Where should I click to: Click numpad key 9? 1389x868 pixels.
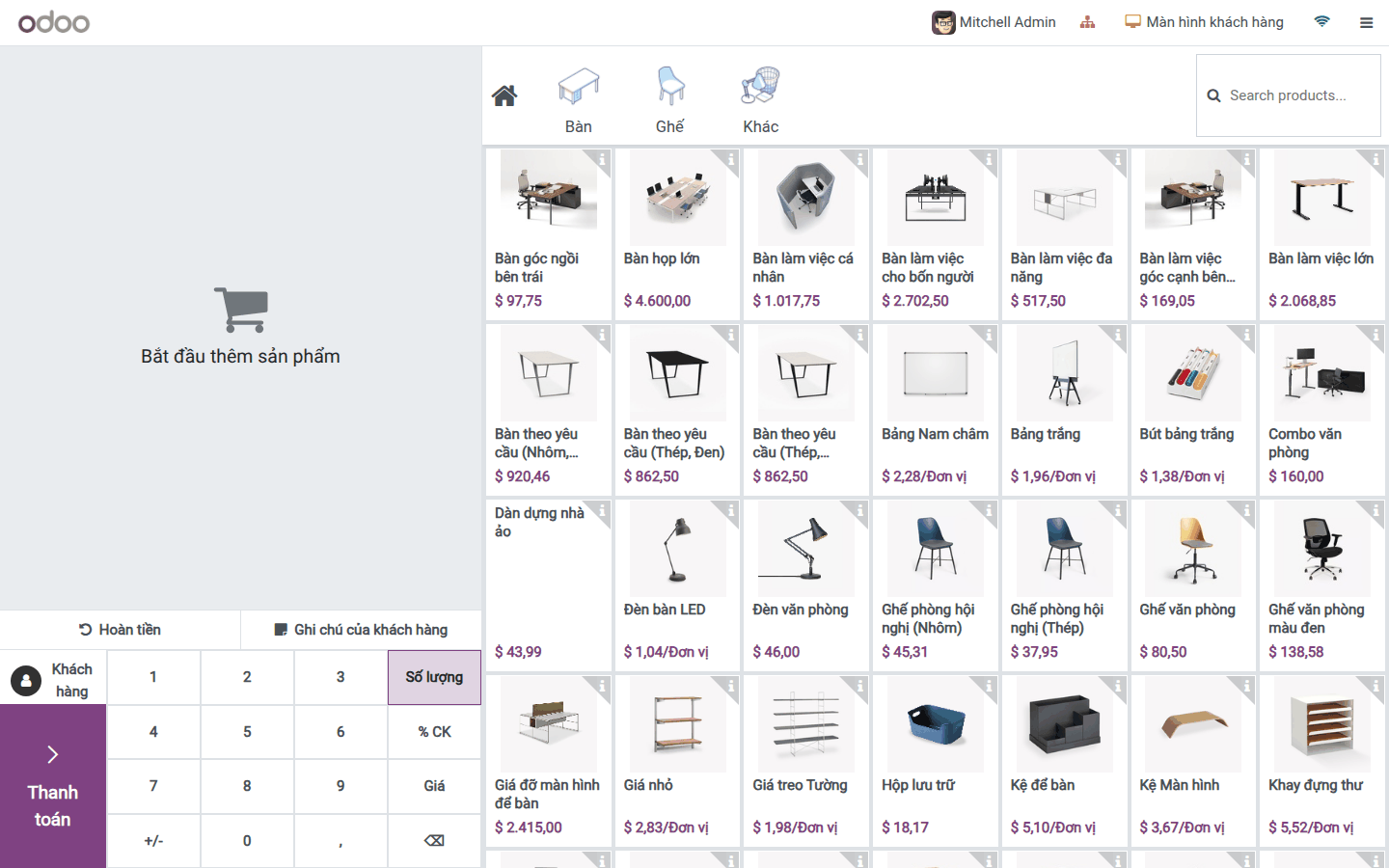(340, 786)
